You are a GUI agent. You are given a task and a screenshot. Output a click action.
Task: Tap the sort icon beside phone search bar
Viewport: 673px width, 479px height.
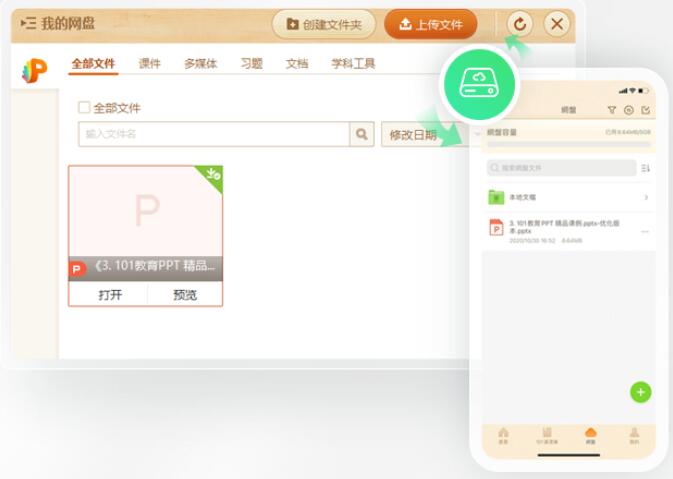645,168
